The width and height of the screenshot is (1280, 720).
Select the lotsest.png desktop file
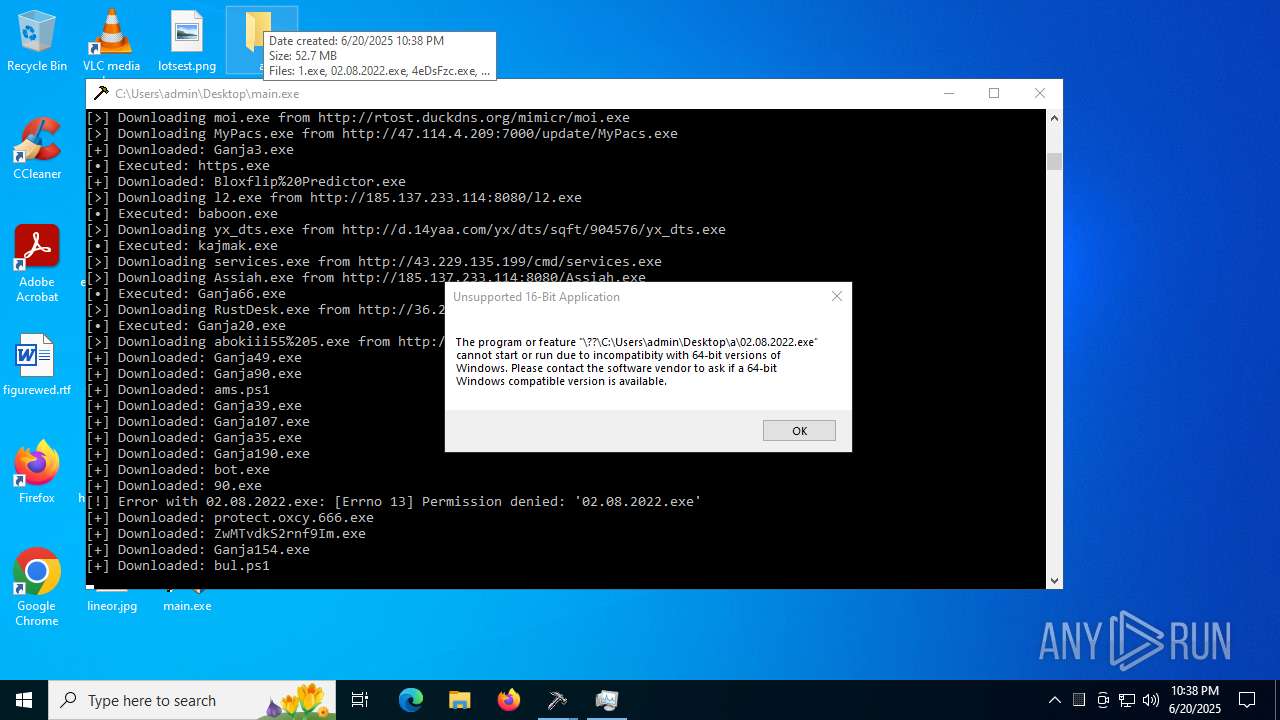[x=187, y=40]
